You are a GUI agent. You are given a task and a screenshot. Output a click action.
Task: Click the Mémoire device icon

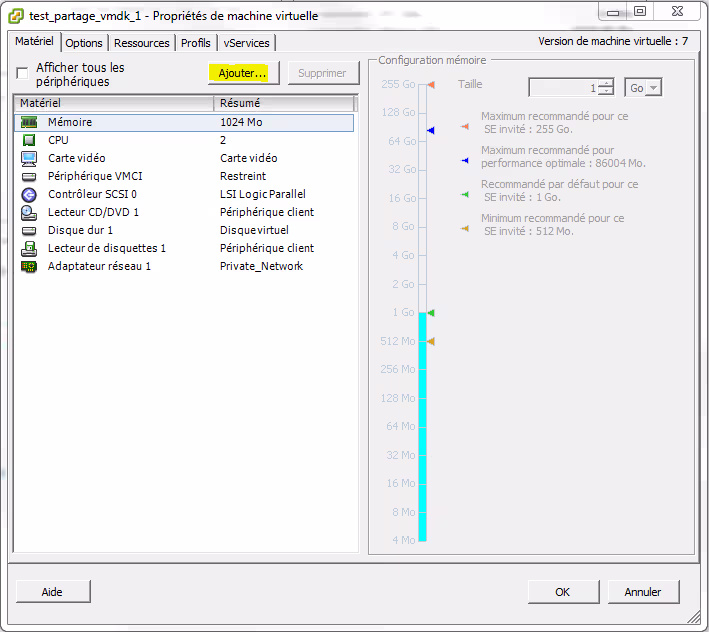29,122
